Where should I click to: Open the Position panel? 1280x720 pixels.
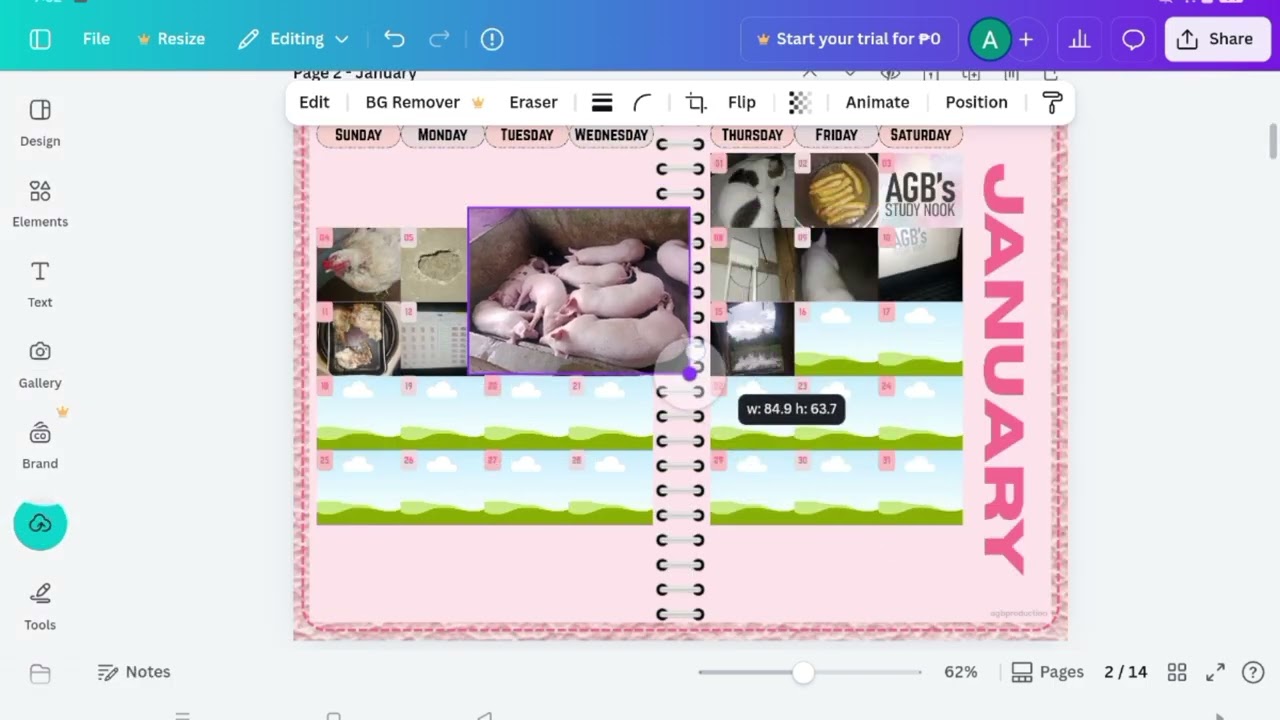(x=976, y=102)
